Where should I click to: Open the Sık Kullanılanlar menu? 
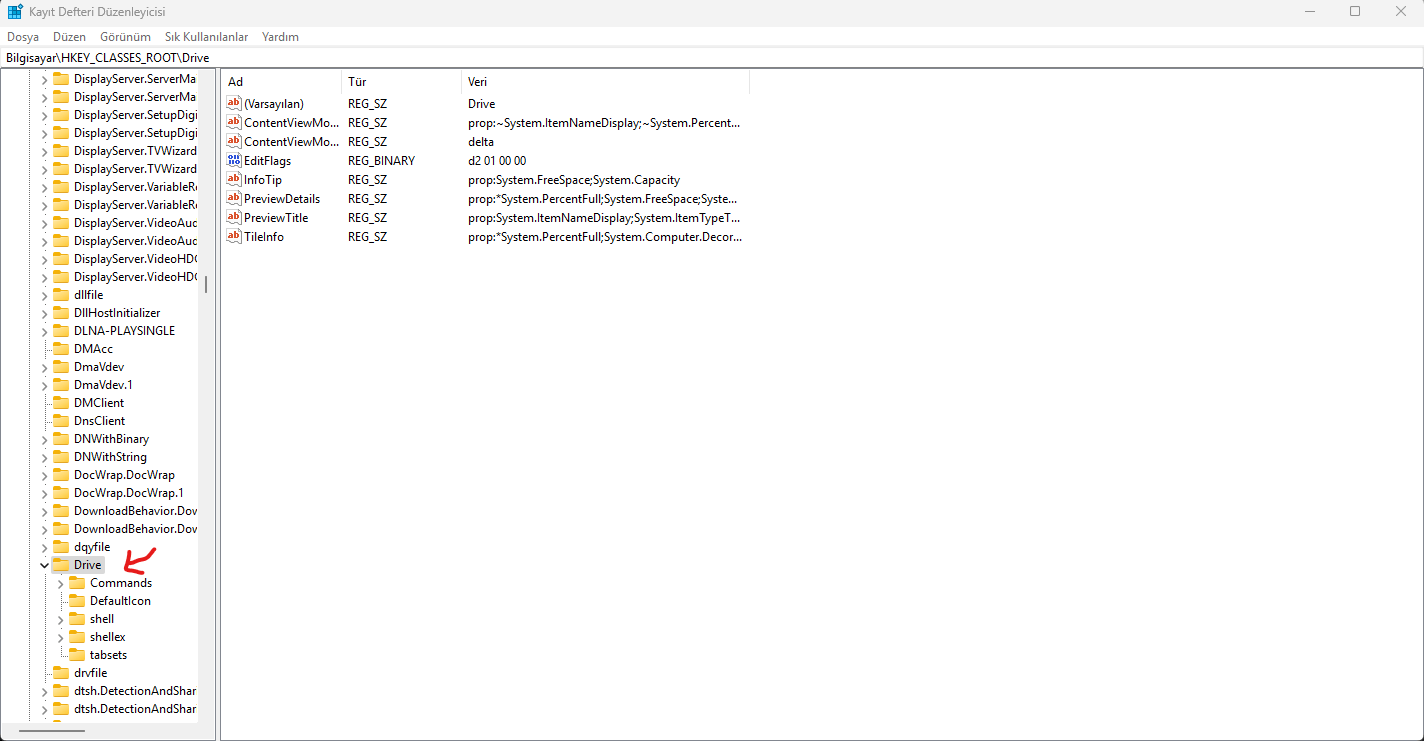pyautogui.click(x=206, y=37)
